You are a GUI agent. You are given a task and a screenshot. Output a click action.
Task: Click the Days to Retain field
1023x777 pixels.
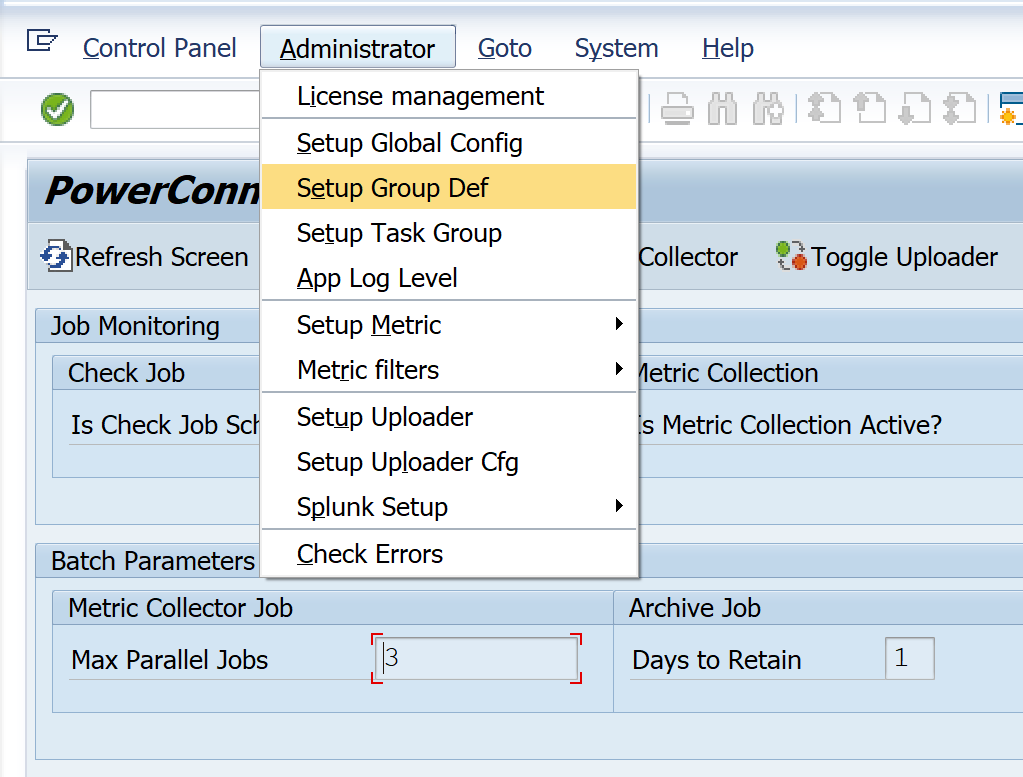point(909,659)
